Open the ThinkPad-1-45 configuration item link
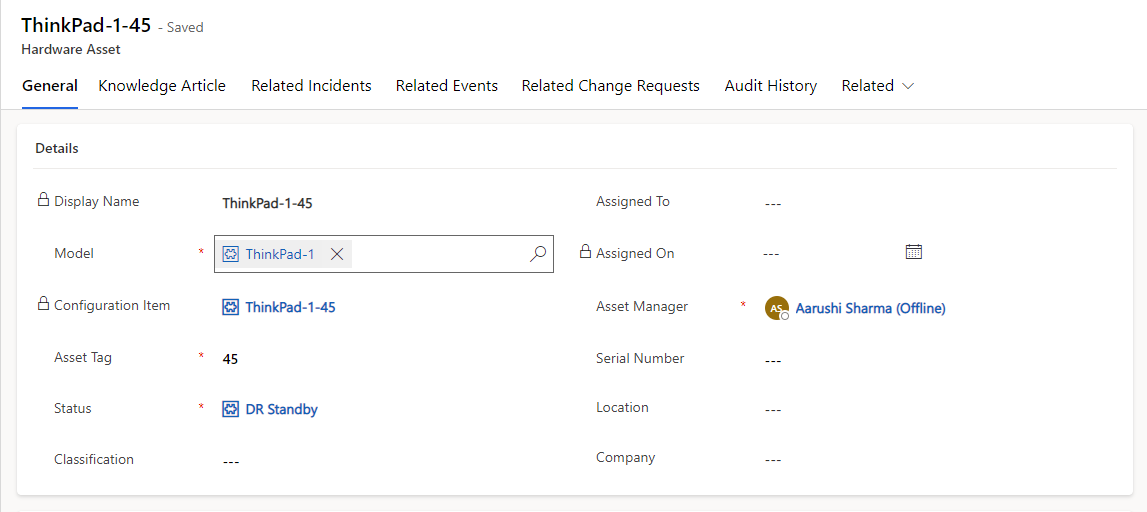Screen dimensions: 1147x512 [290, 307]
